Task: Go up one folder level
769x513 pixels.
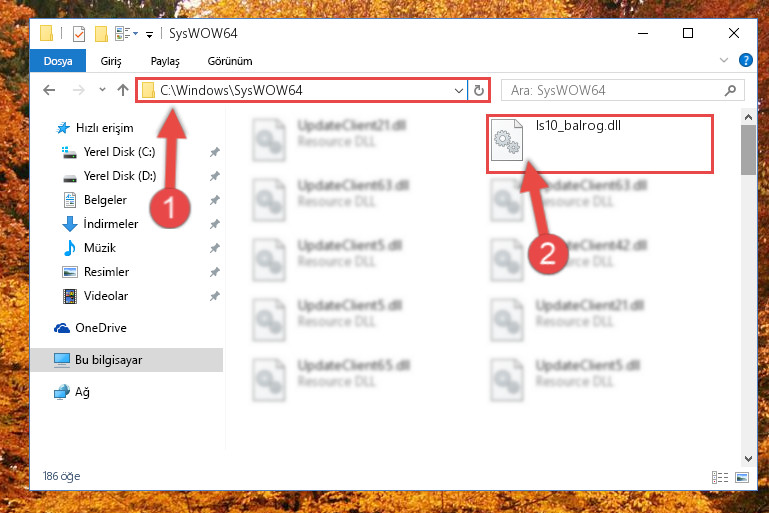Action: 123,90
